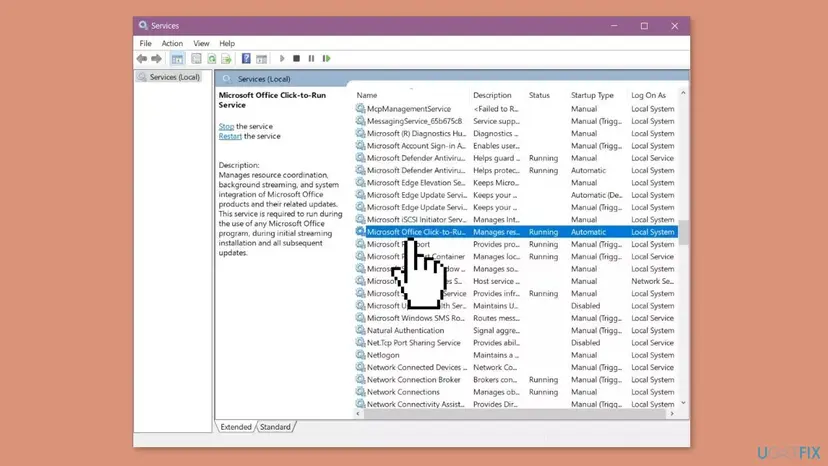Click the gear icon beside Network Connection Broker
Image resolution: width=828 pixels, height=466 pixels.
click(360, 379)
